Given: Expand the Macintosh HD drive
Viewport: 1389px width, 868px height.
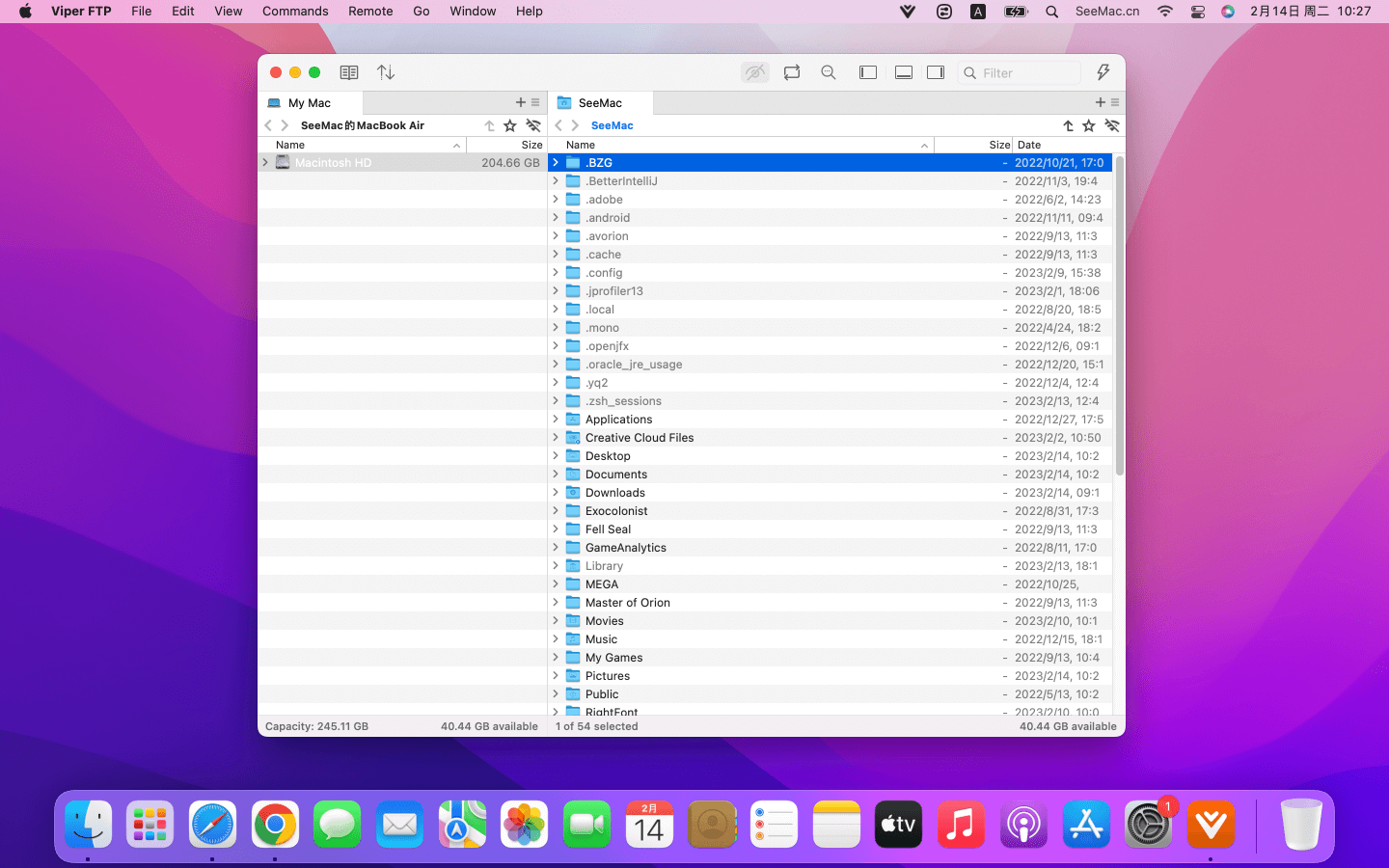Looking at the screenshot, I should (x=265, y=163).
